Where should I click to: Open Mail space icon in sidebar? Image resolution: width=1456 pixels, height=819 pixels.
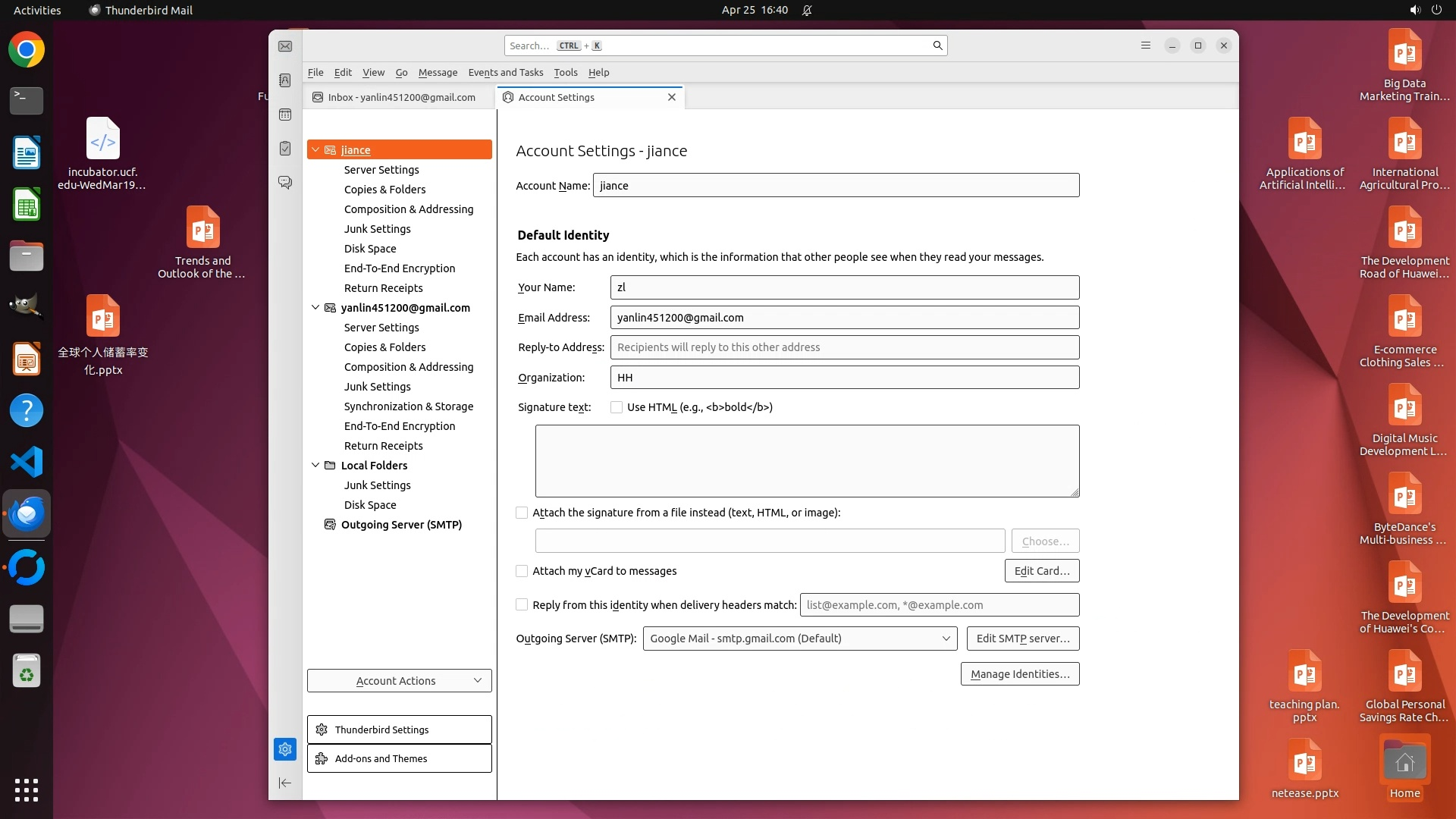285,46
